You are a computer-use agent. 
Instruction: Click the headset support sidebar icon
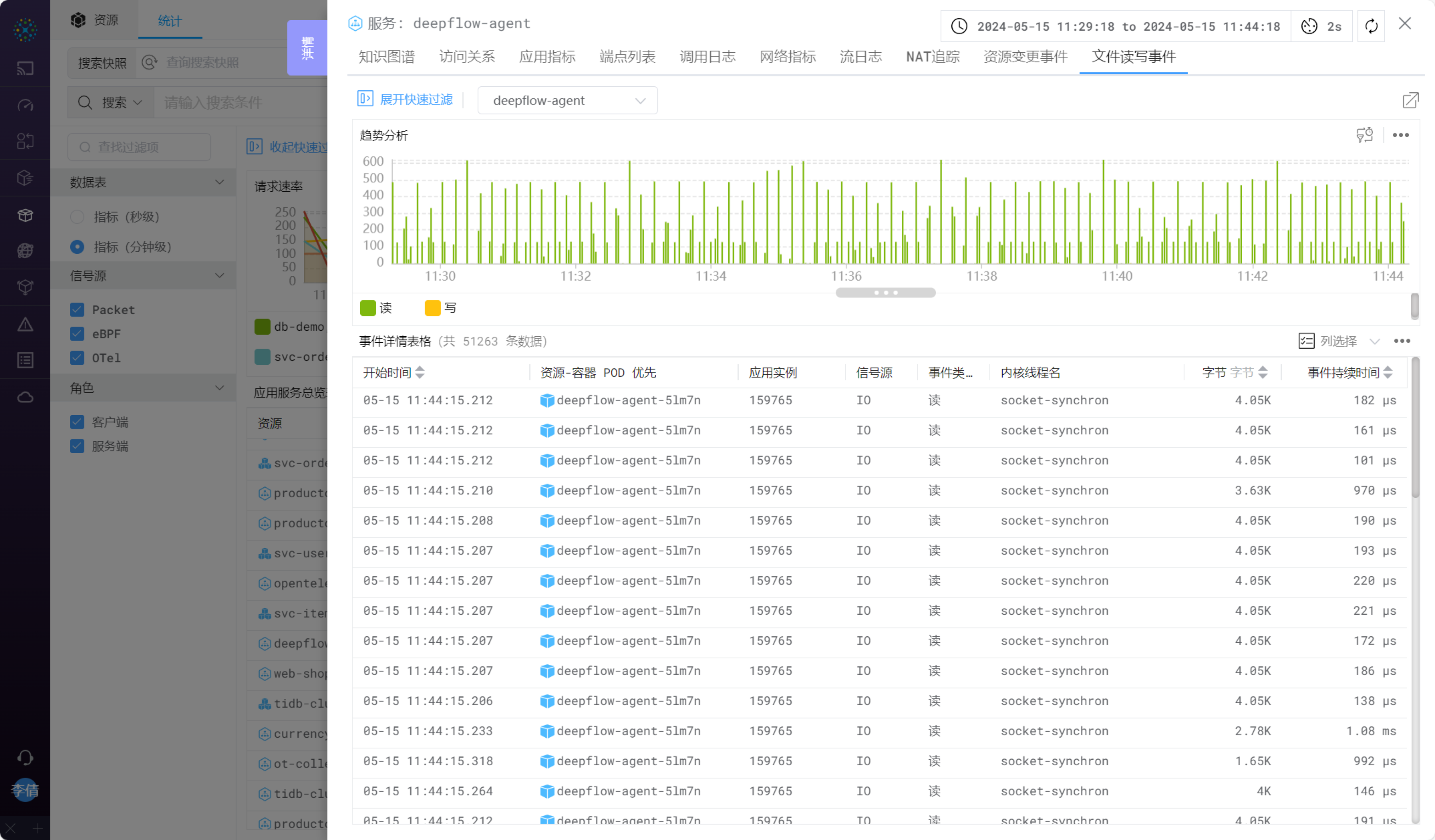(25, 757)
